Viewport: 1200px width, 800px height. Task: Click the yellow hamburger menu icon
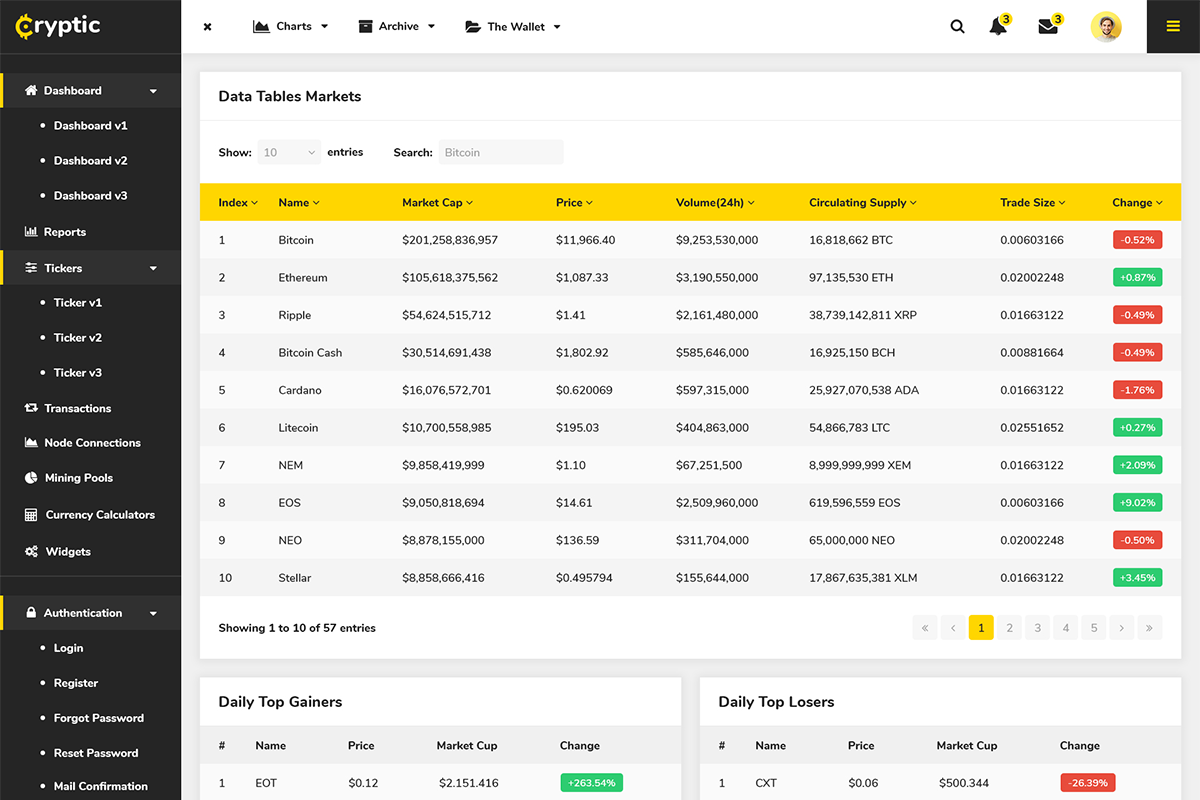point(1173,27)
